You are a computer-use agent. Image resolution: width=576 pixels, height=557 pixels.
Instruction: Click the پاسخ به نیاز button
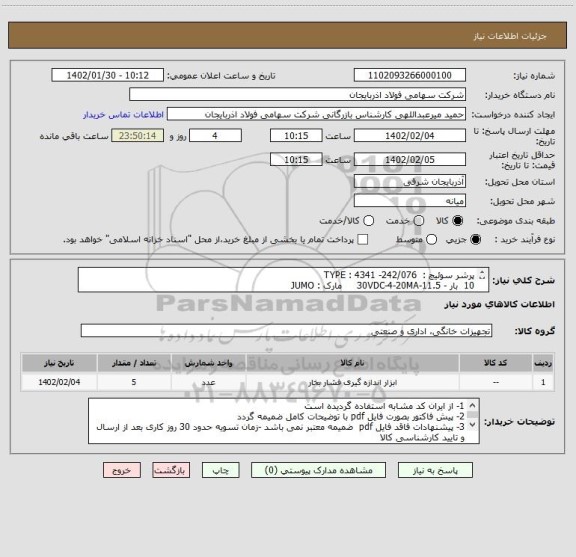[x=435, y=470]
